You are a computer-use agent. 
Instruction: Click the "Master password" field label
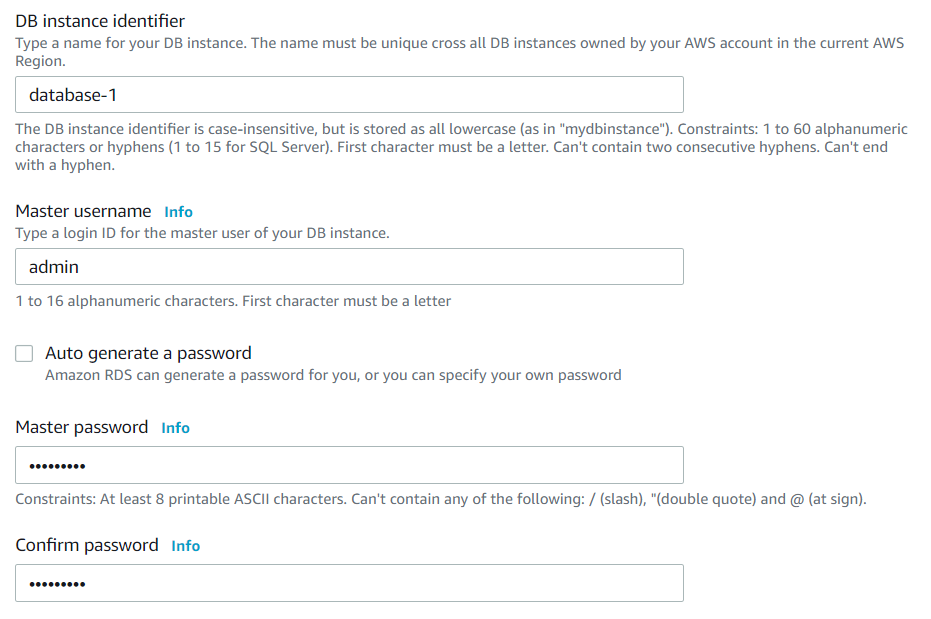click(x=82, y=427)
